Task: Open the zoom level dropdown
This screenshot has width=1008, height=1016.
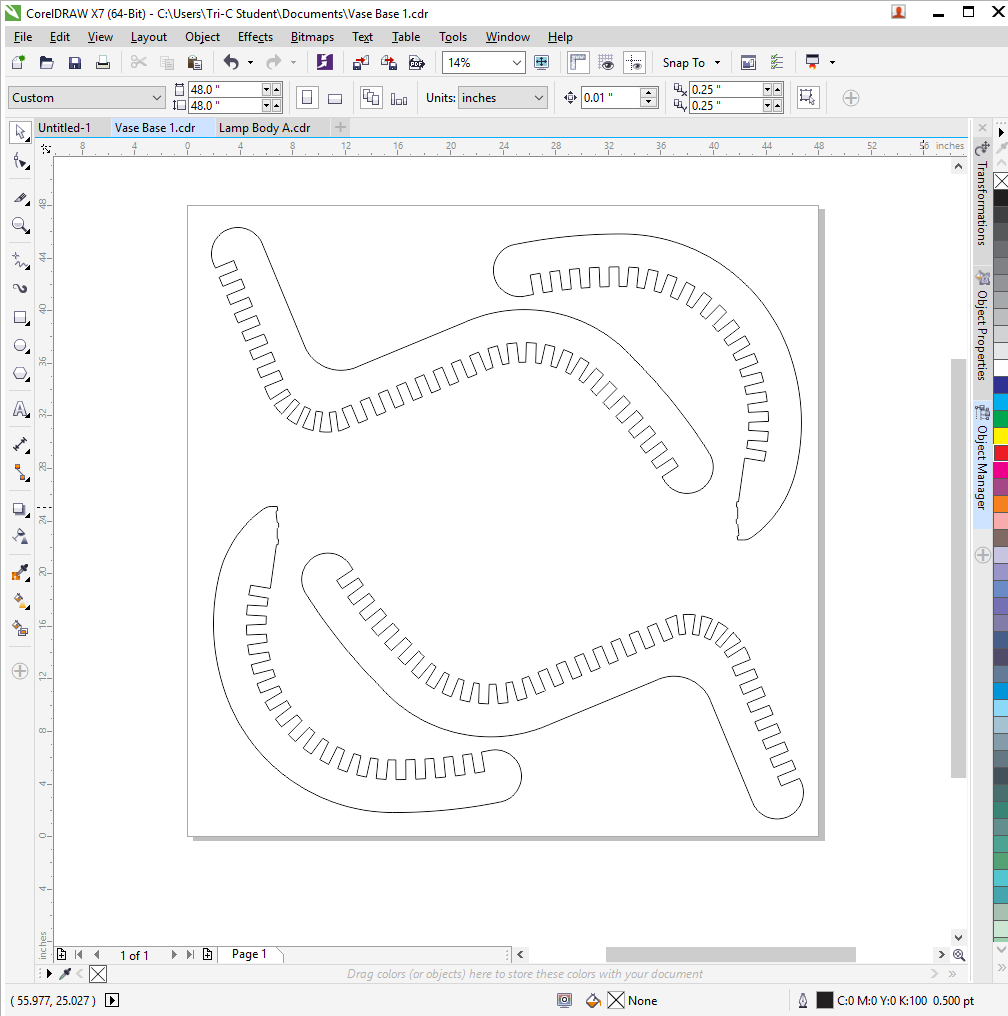Action: pyautogui.click(x=516, y=63)
